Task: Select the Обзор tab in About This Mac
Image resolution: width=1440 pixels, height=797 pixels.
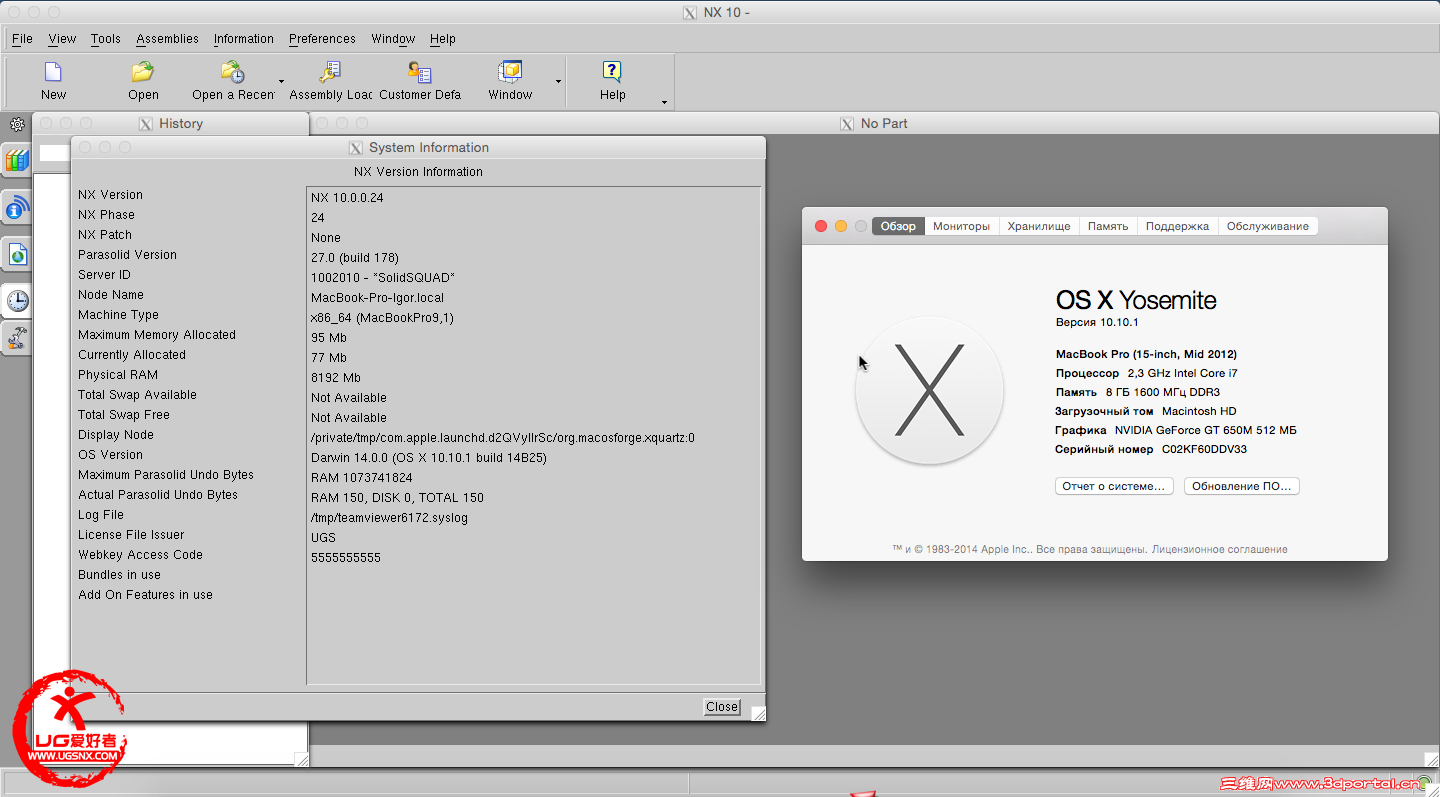Action: point(898,226)
